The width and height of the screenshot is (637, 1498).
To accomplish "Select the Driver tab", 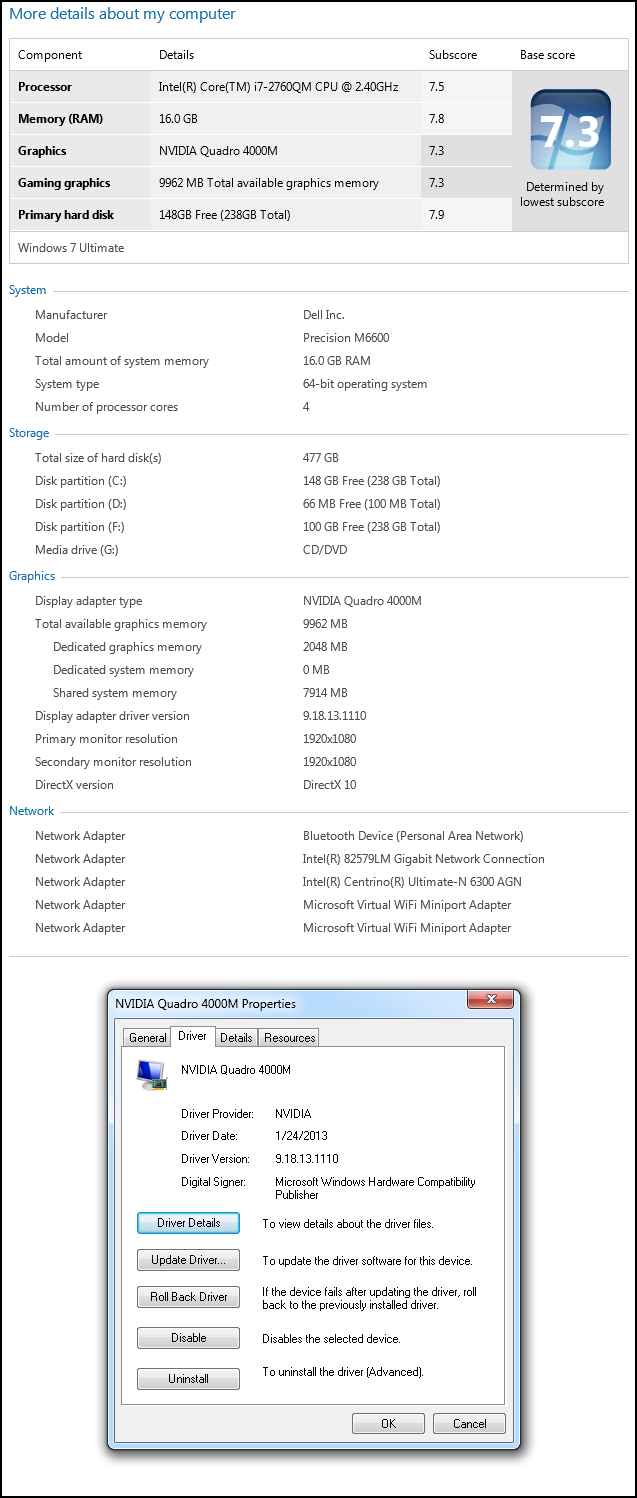I will [x=192, y=1036].
